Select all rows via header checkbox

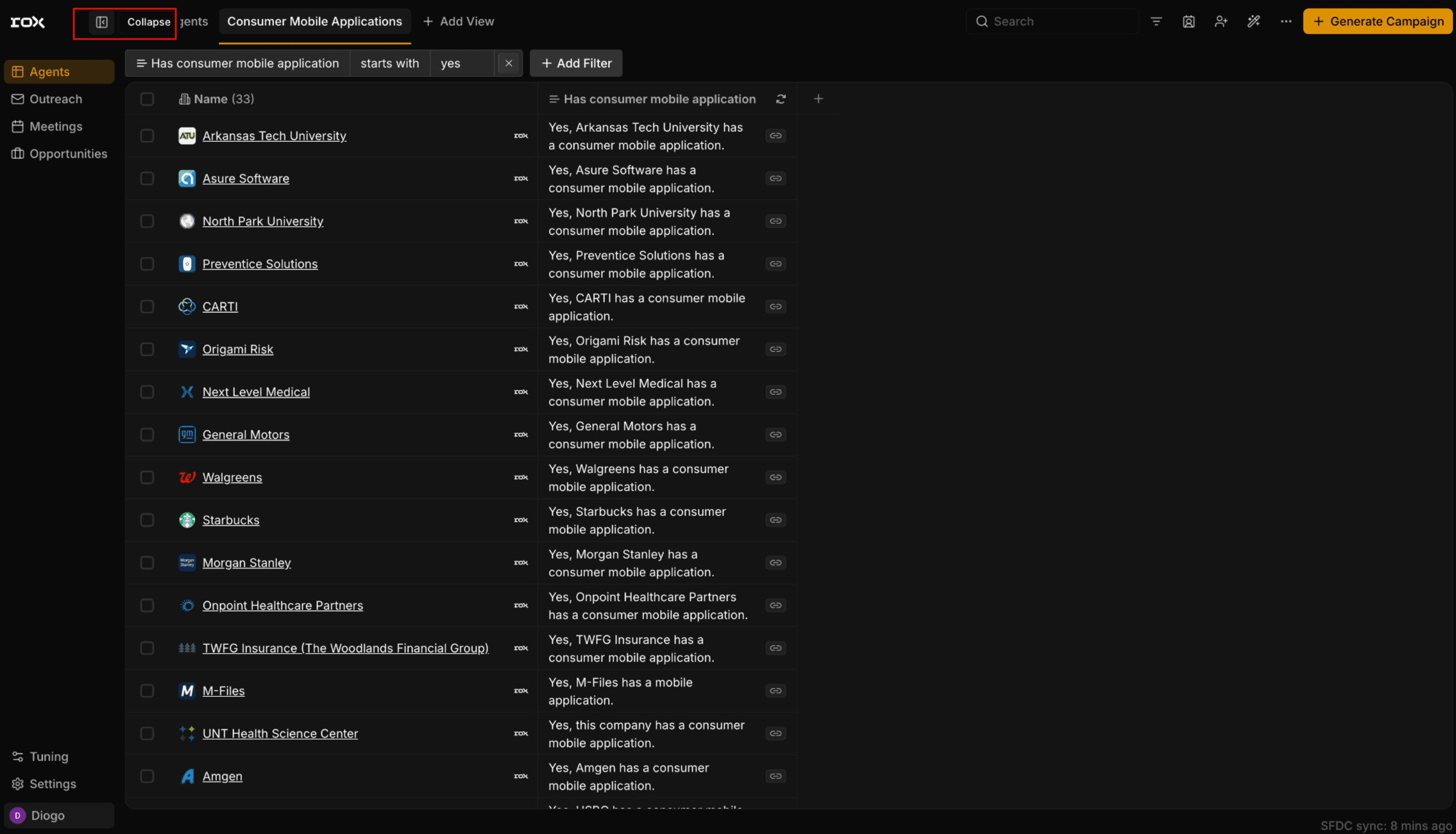coord(147,99)
